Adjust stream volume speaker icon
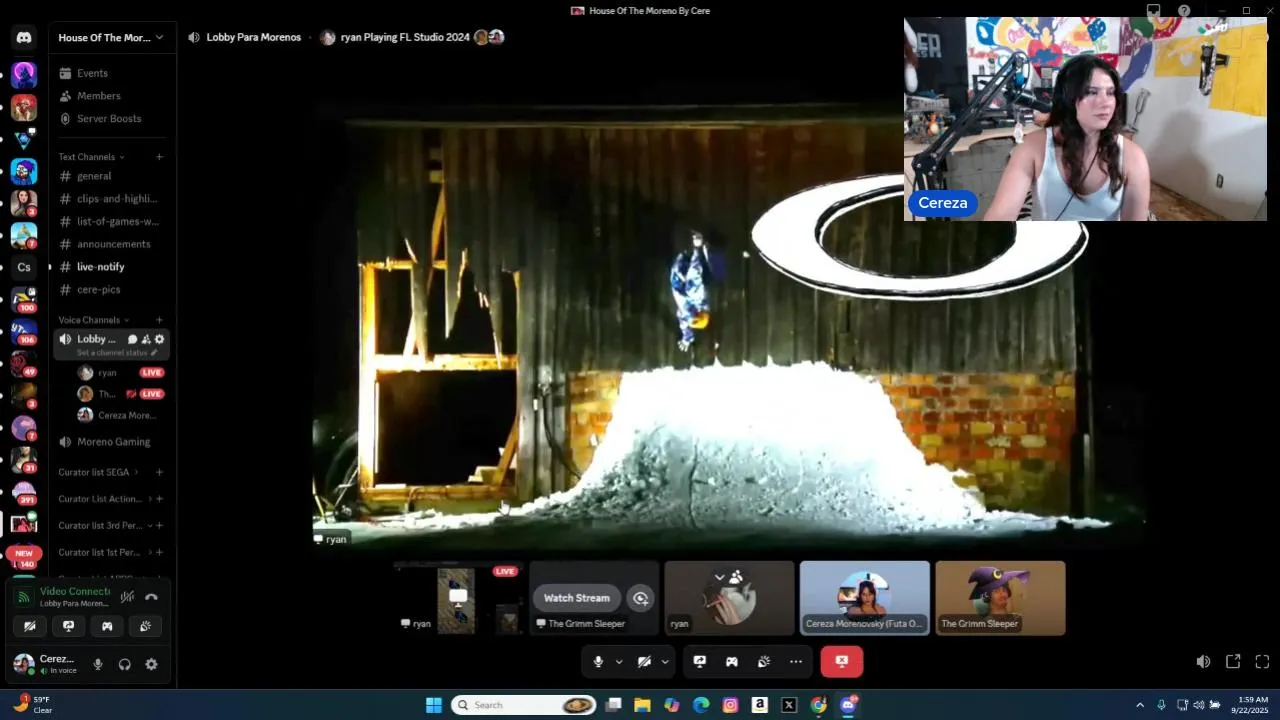The height and width of the screenshot is (720, 1280). 1203,662
